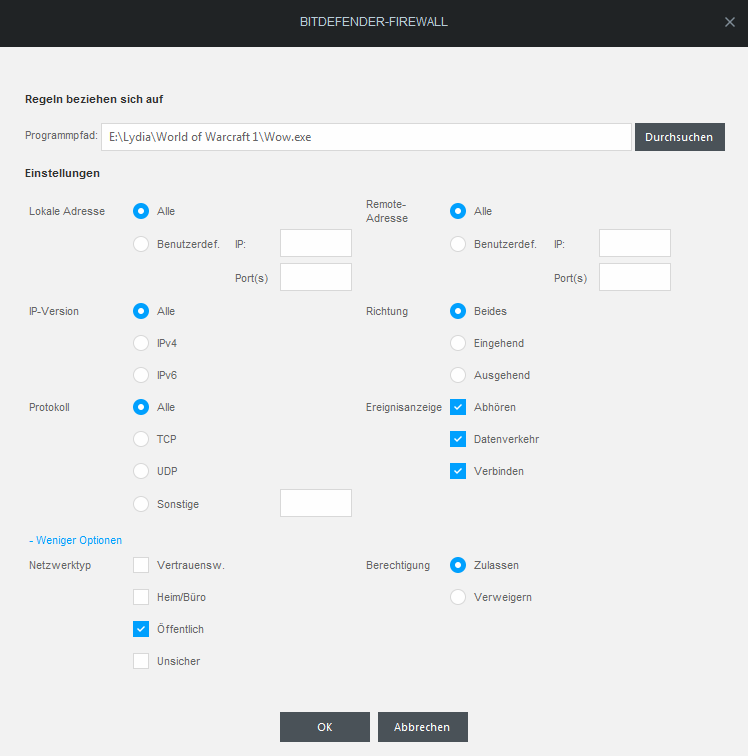Click into the Programmpfad text field
This screenshot has width=748, height=756.
(x=366, y=137)
